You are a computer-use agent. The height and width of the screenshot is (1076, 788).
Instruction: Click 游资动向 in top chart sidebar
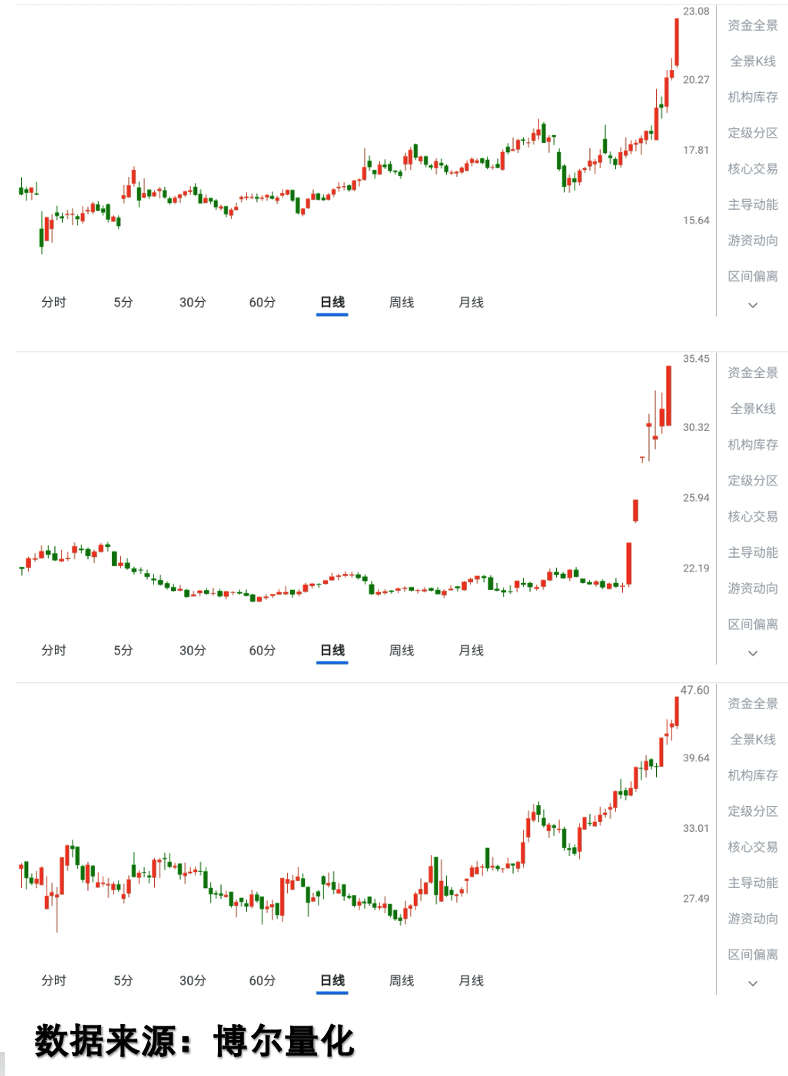(753, 240)
